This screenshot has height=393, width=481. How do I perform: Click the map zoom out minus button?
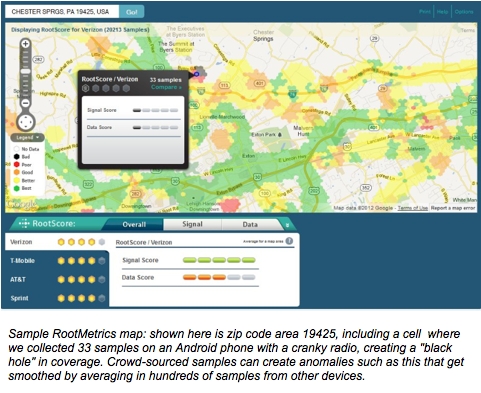coord(25,103)
